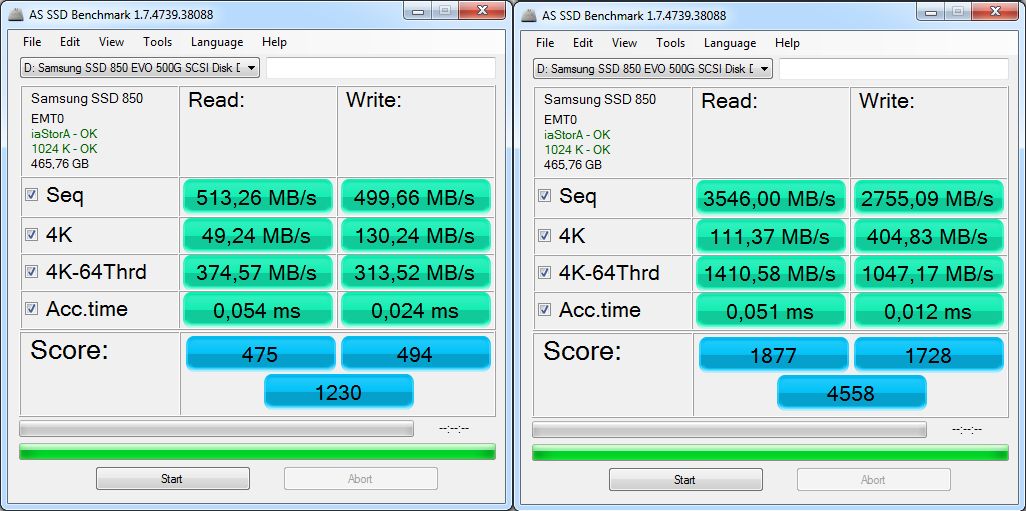Click the green progress bar in right window
This screenshot has height=511, width=1026.
(x=770, y=452)
